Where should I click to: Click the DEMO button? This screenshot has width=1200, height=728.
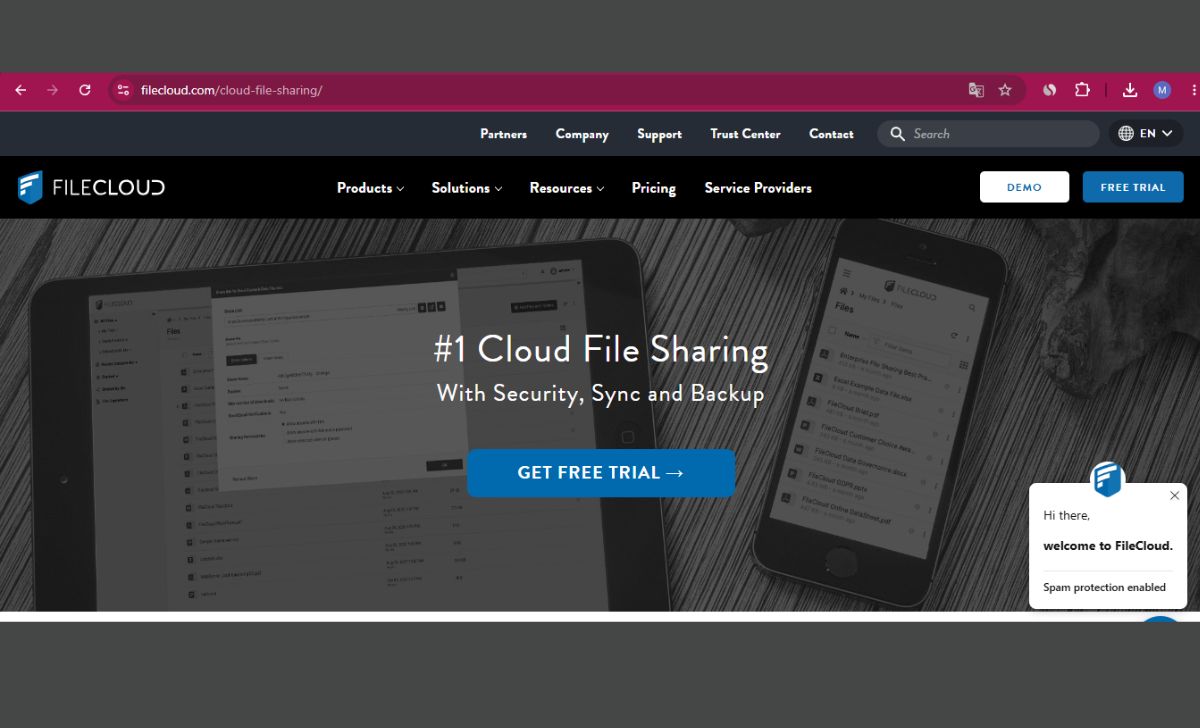1024,187
